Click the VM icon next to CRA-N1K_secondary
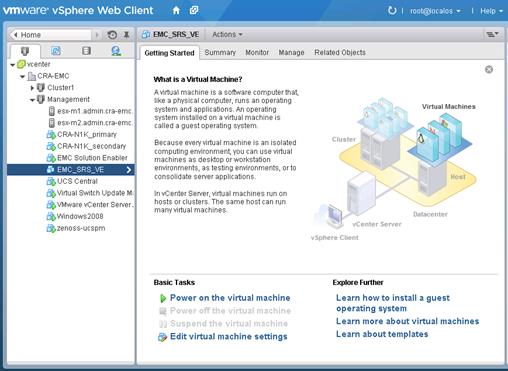Viewport: 508px width, 371px height. tap(51, 146)
